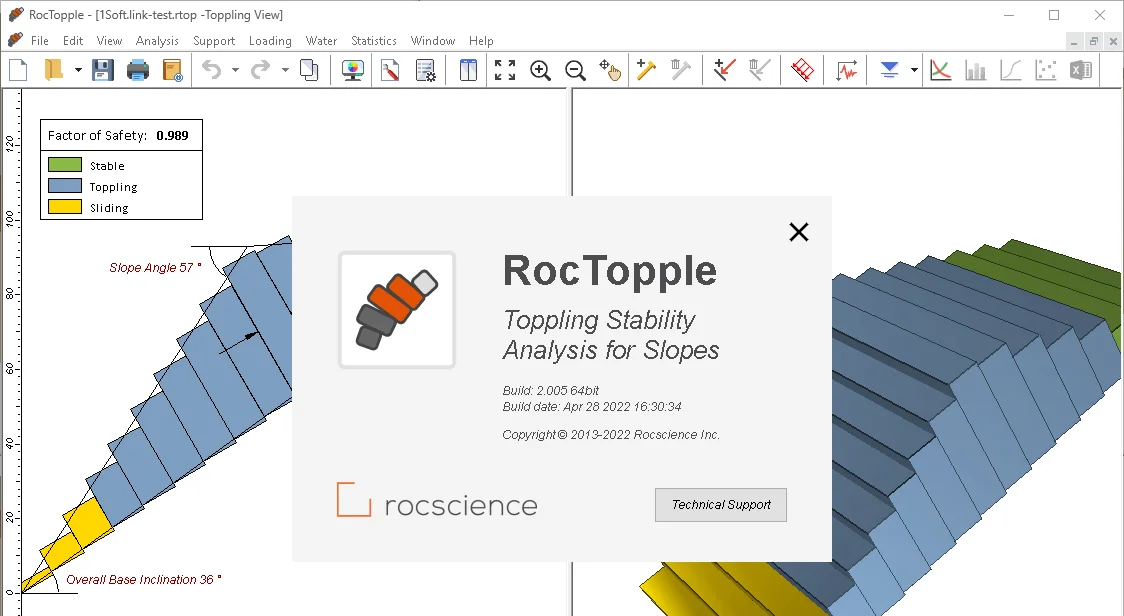Close the inner document window
This screenshot has height=616, width=1124.
click(x=1113, y=42)
